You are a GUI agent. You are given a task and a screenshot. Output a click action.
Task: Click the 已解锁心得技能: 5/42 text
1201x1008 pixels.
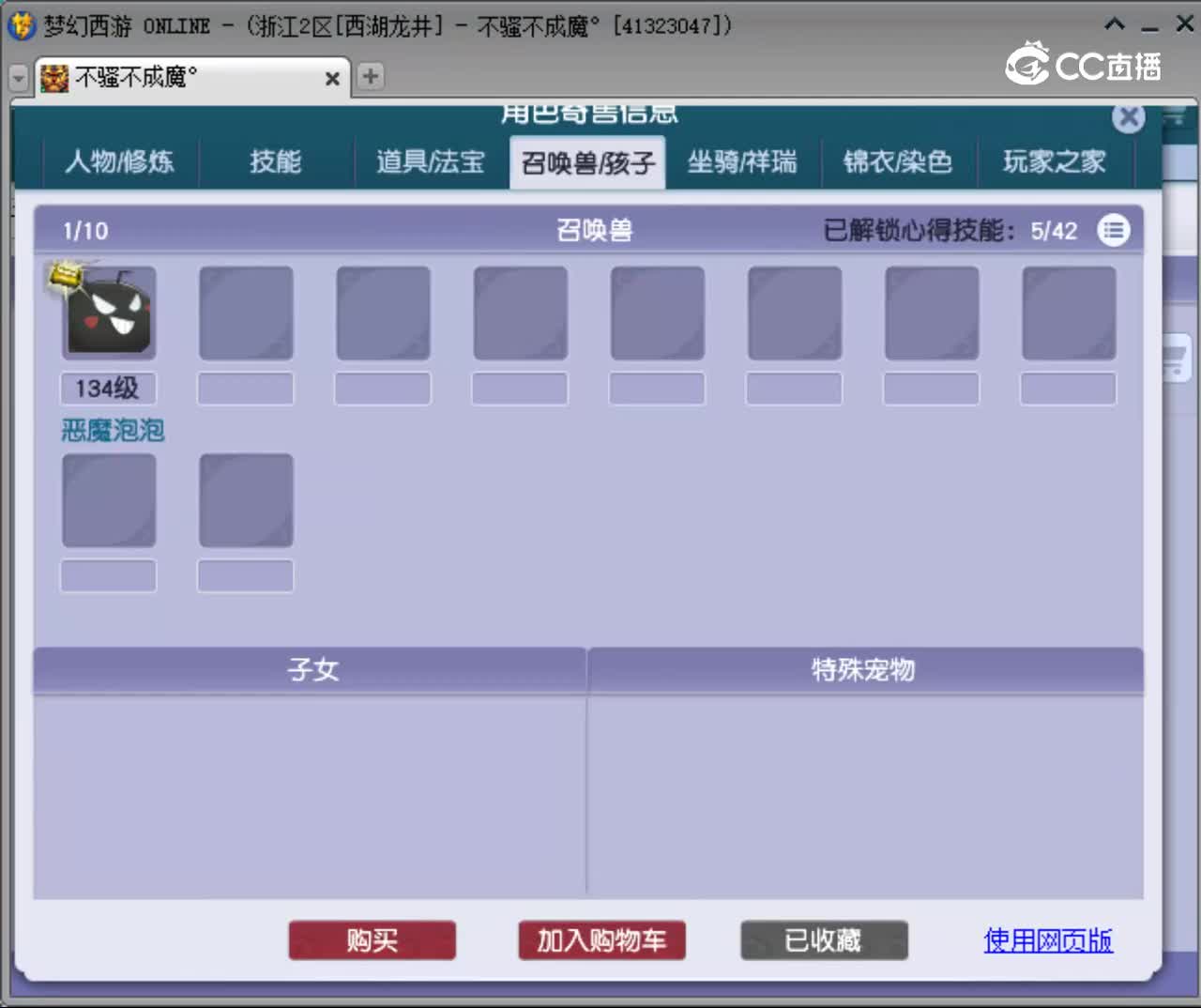click(950, 230)
